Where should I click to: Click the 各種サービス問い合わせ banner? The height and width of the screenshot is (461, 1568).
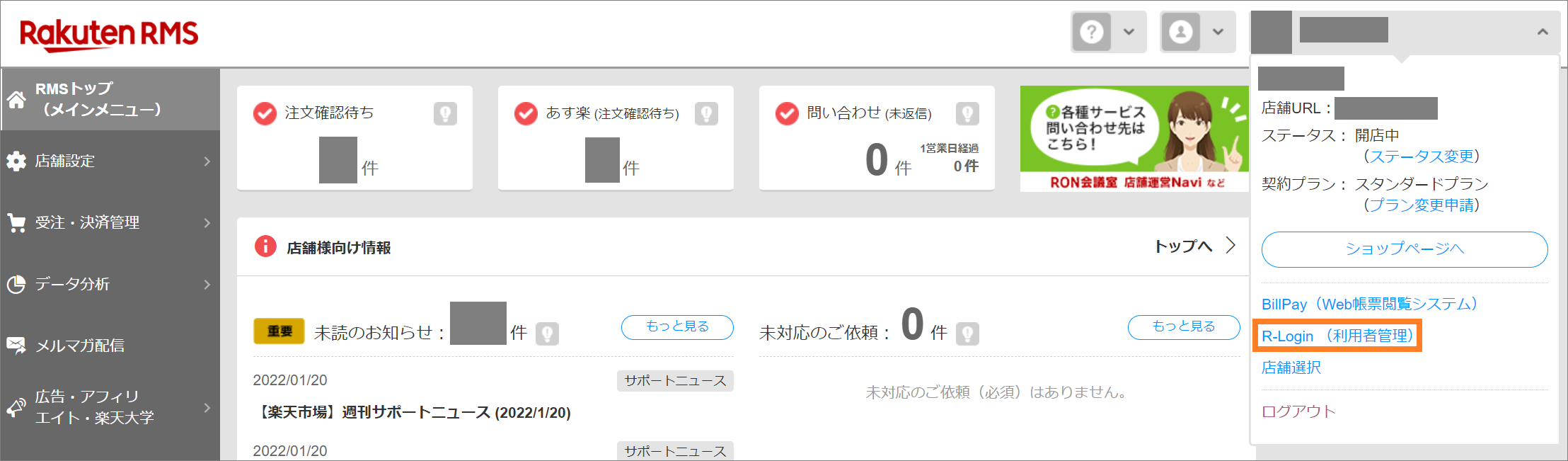(1134, 139)
